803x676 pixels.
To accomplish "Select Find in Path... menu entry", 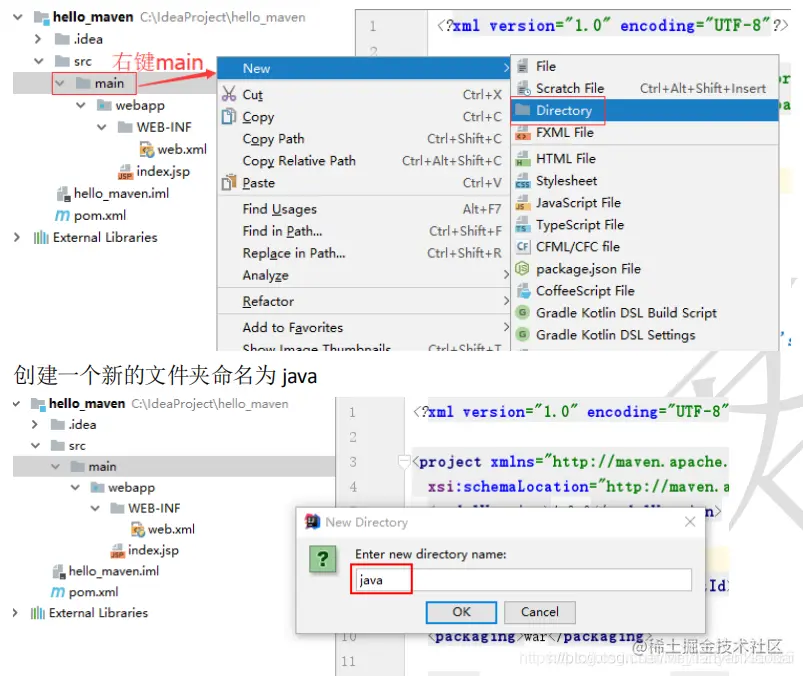I will click(364, 231).
